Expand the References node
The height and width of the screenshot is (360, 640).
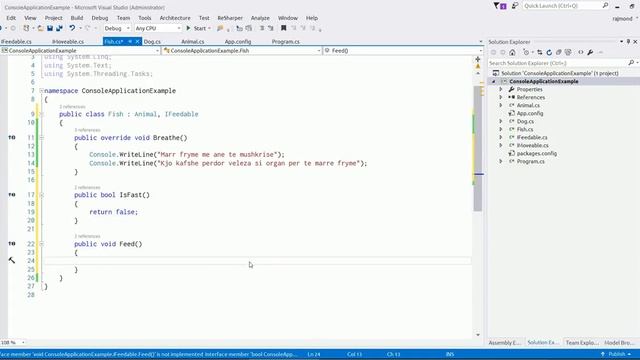[x=501, y=97]
